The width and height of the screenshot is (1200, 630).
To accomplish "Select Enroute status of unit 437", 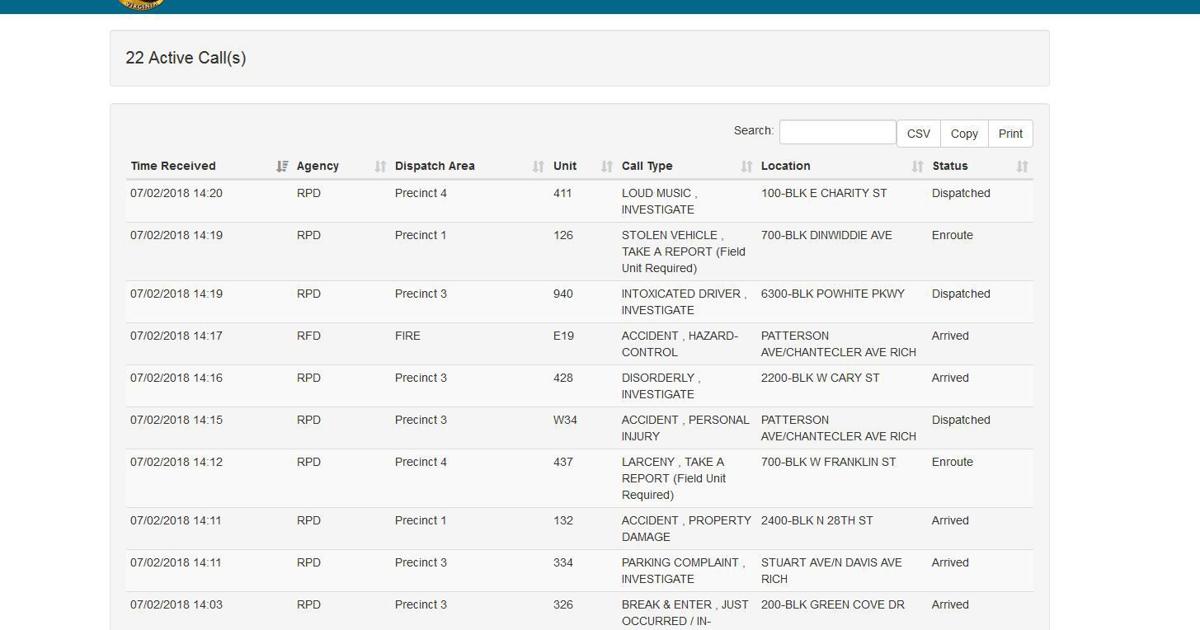I will 952,462.
